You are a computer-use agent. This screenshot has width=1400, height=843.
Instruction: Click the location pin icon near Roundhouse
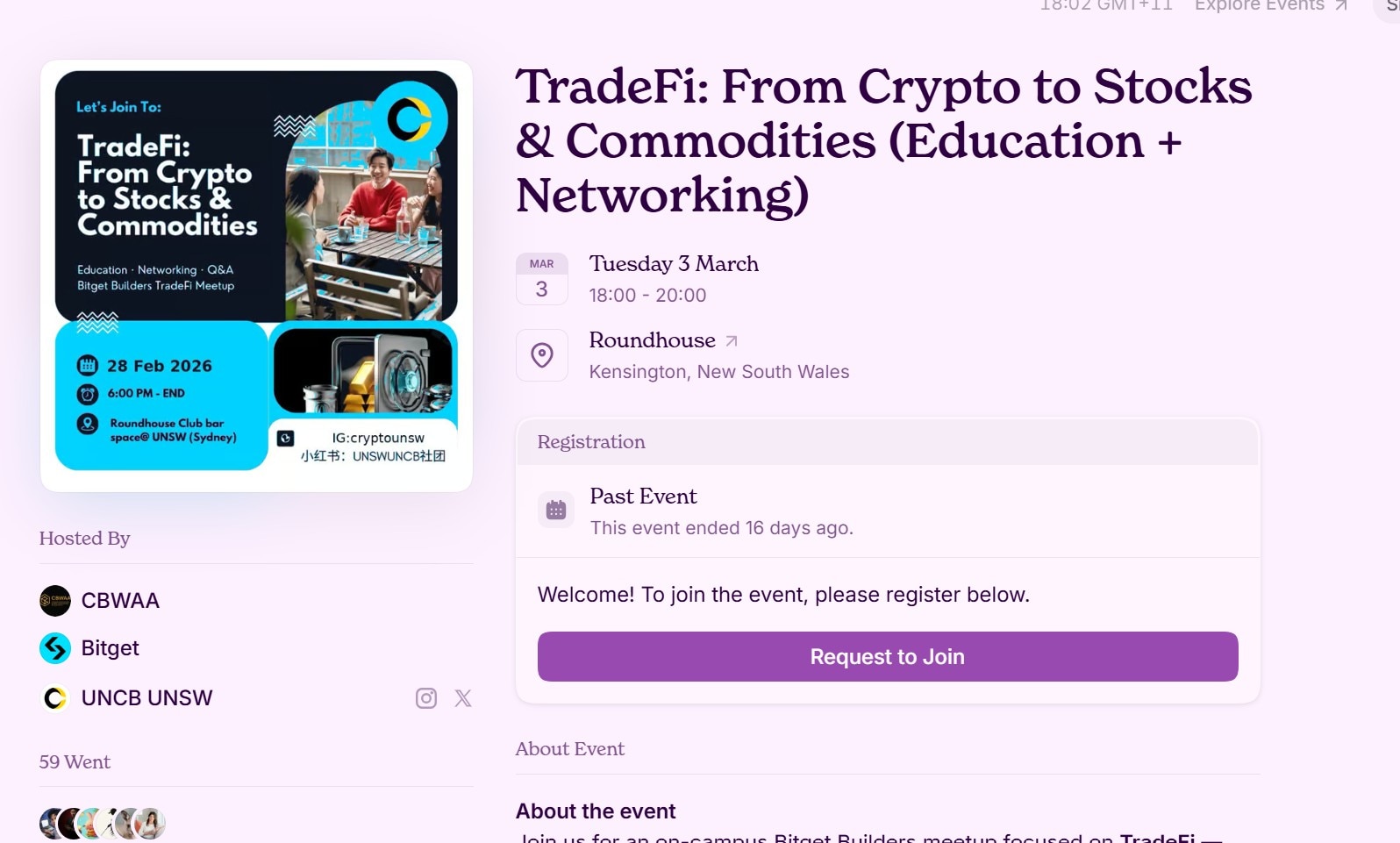tap(541, 354)
